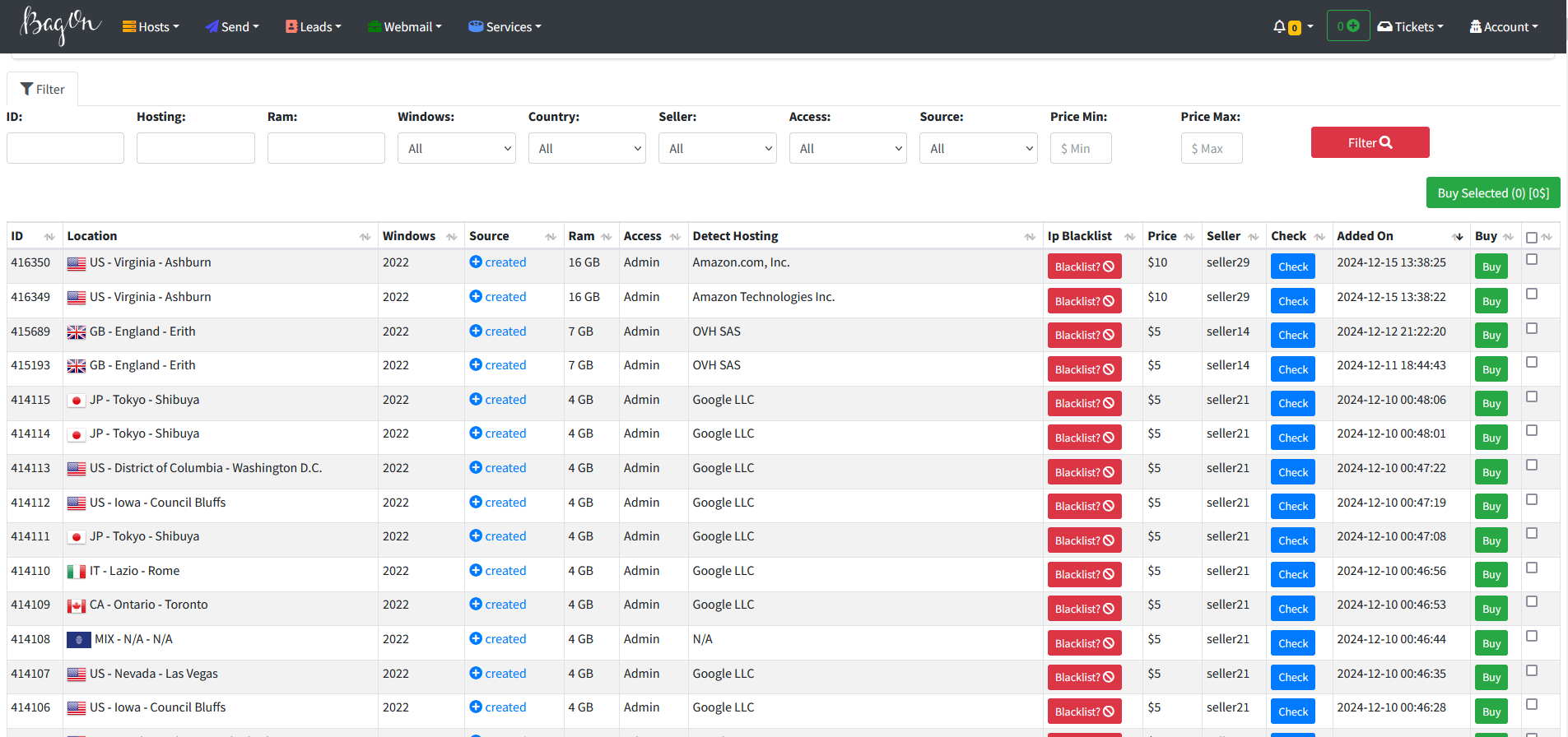Sort table by Windows column arrows
The height and width of the screenshot is (737, 1568).
tap(452, 237)
